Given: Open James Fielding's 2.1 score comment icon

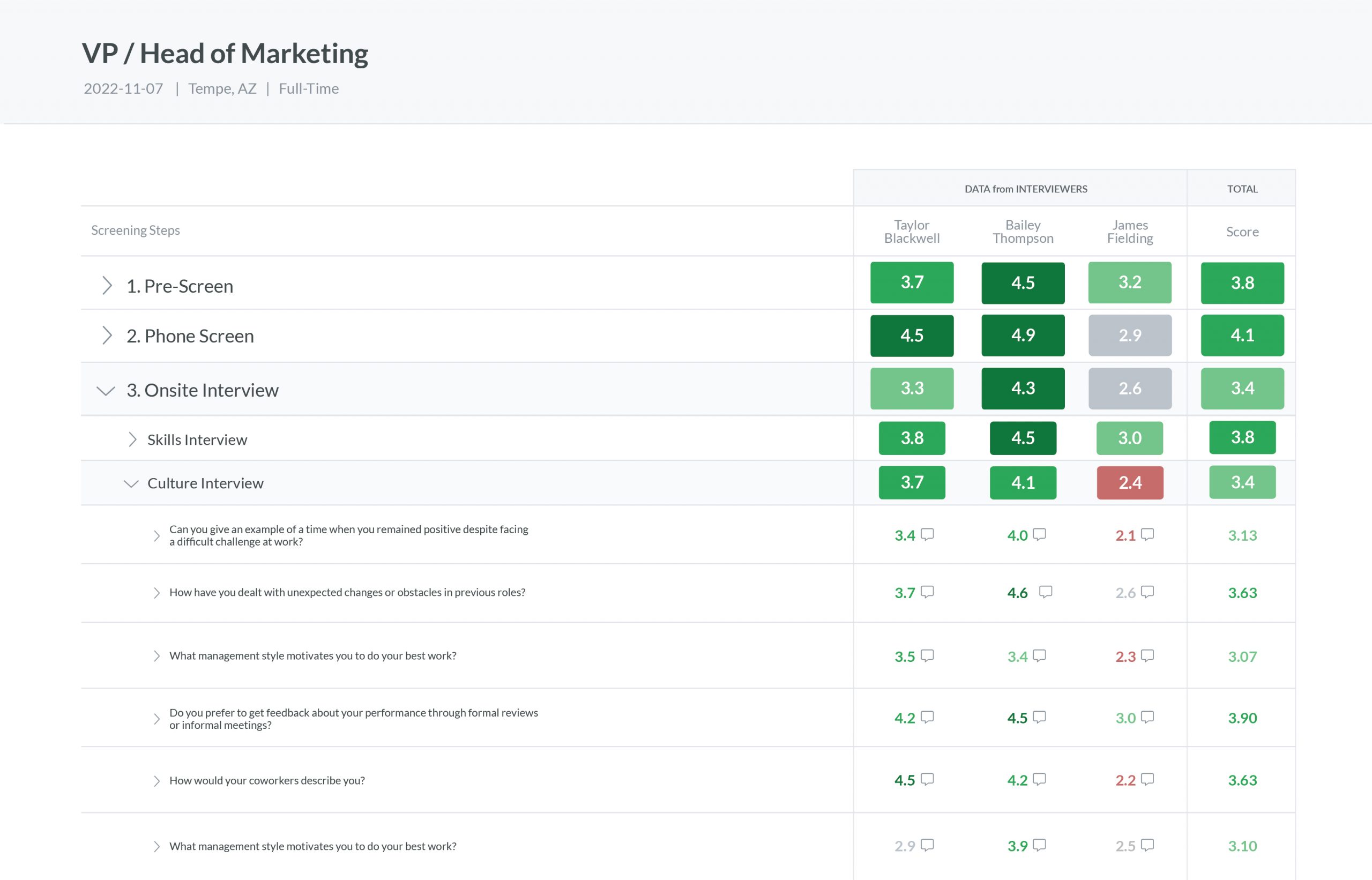Looking at the screenshot, I should (x=1147, y=534).
